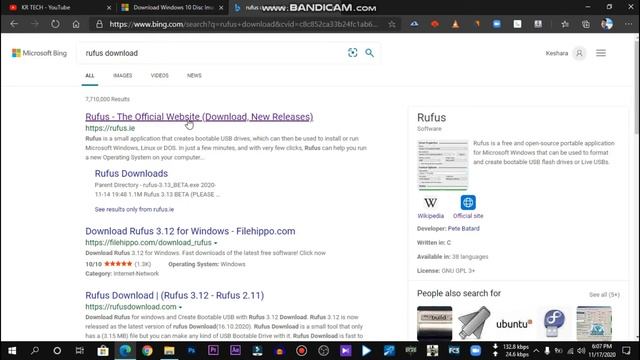Click the Keshara account avatar icon
Screen dimensions: 640x360
point(579,53)
